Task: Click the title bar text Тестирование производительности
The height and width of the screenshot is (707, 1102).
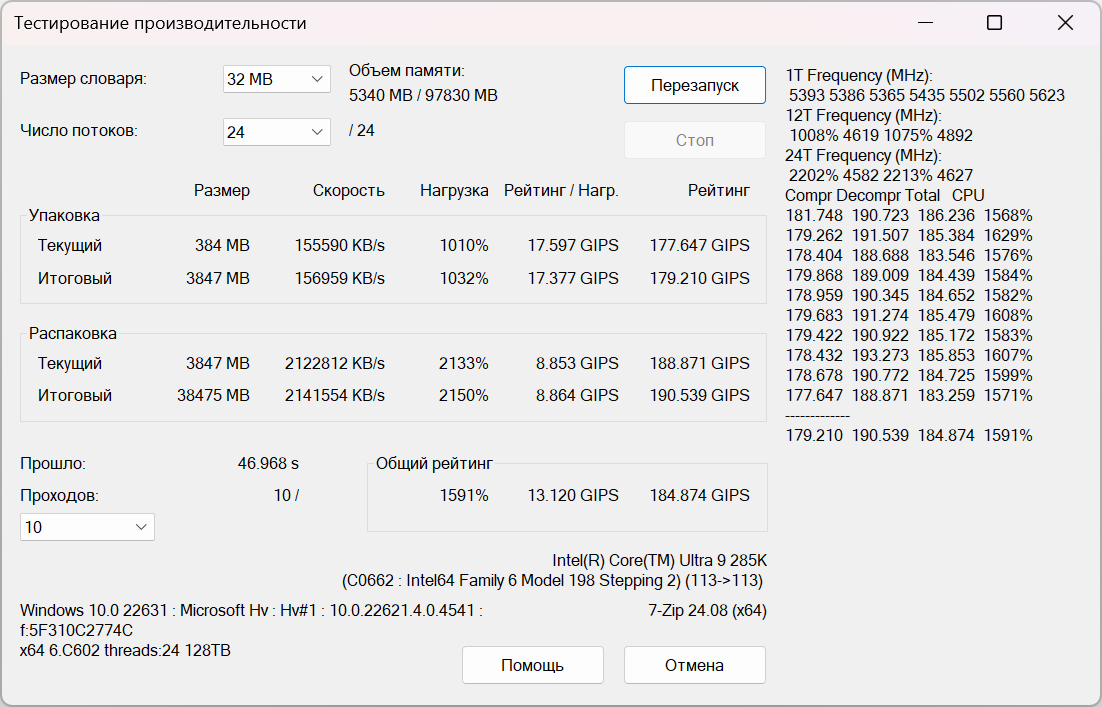Action: (x=160, y=23)
